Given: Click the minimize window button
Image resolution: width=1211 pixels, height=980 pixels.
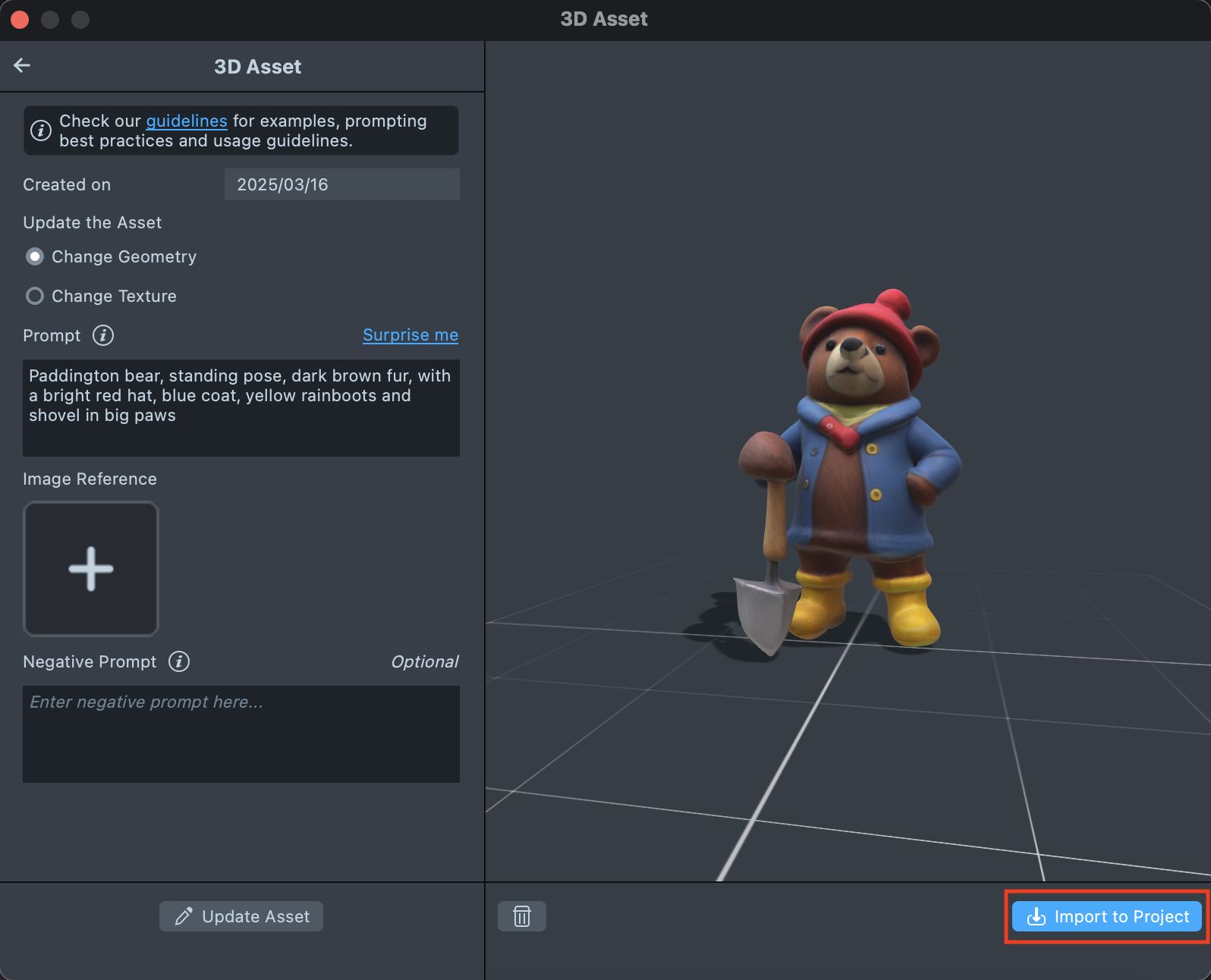Looking at the screenshot, I should 50,20.
